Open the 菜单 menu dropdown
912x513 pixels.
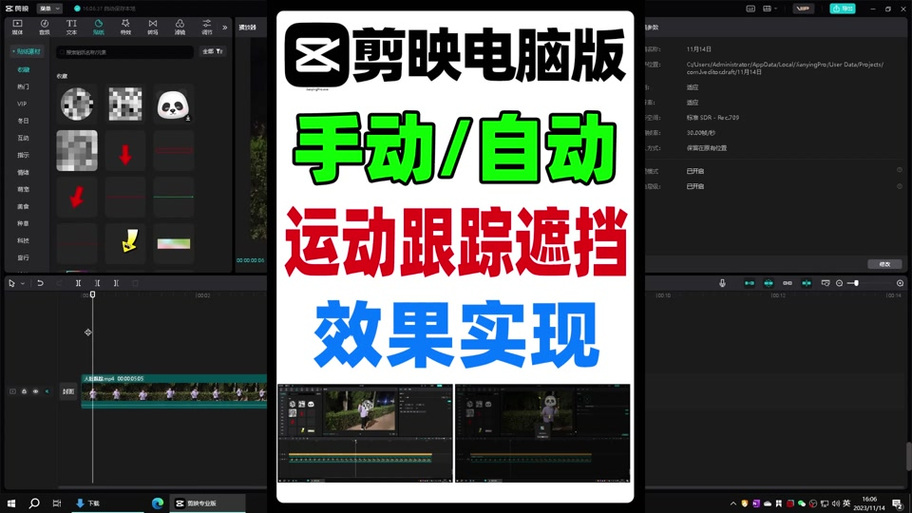[x=49, y=9]
